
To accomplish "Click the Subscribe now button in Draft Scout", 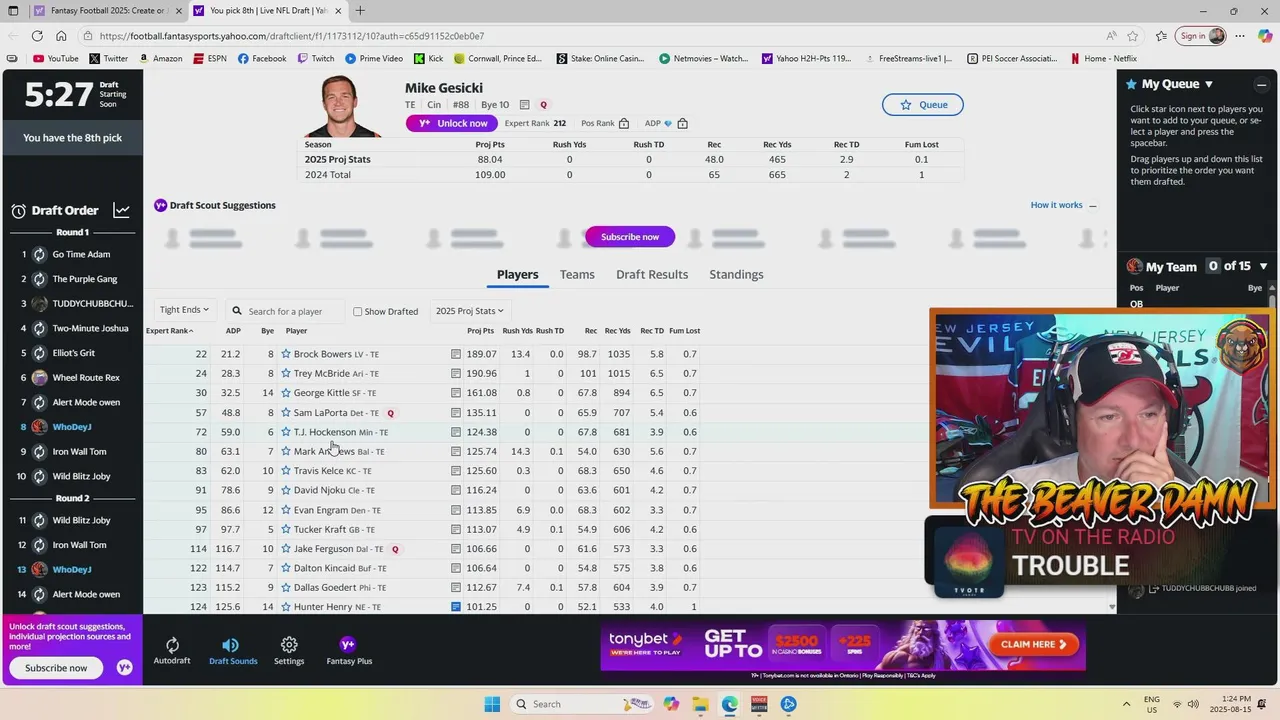I will pyautogui.click(x=630, y=237).
